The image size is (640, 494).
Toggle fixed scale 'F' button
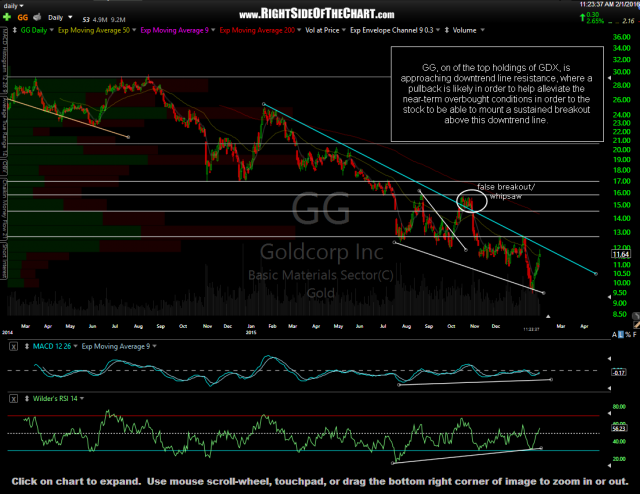[x=634, y=335]
